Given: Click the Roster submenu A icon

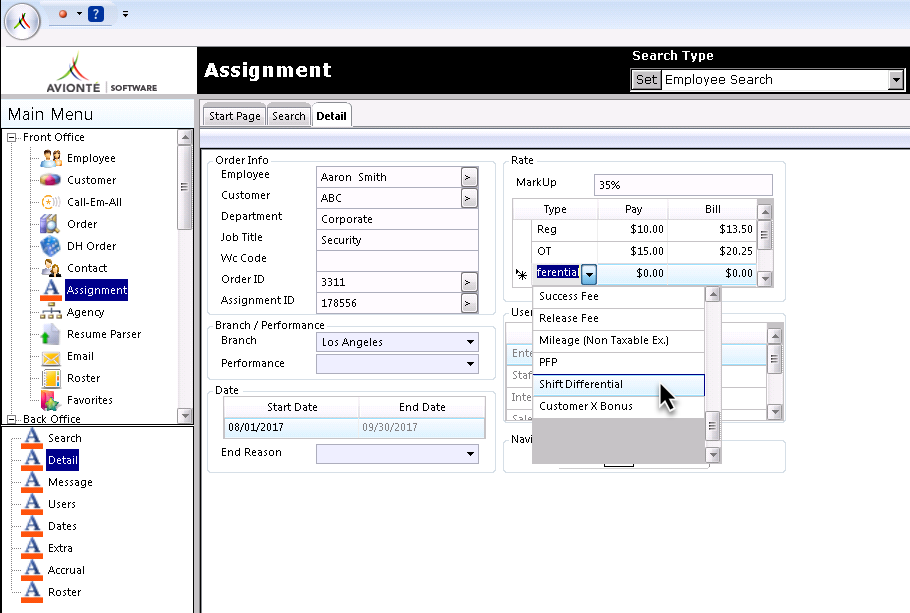Looking at the screenshot, I should 32,592.
